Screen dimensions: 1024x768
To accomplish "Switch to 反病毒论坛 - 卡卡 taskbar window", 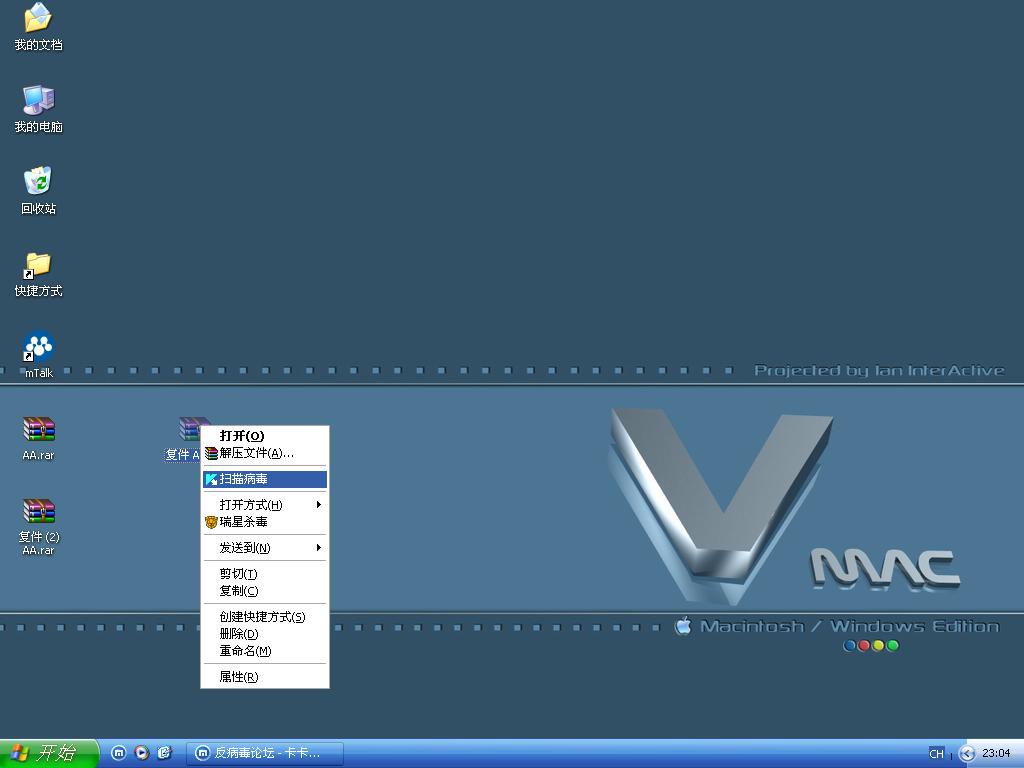I will coord(264,753).
